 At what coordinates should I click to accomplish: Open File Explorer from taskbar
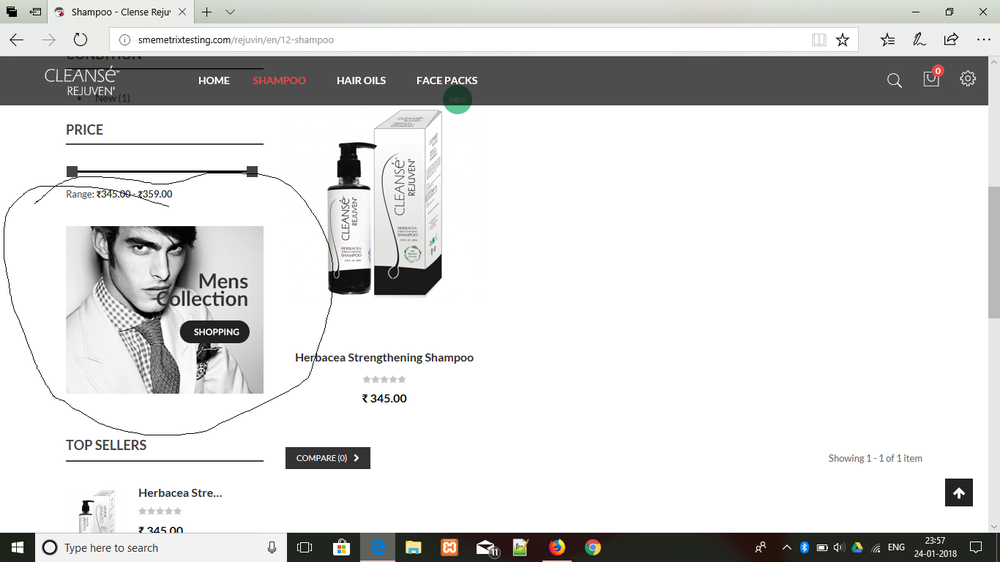click(413, 547)
